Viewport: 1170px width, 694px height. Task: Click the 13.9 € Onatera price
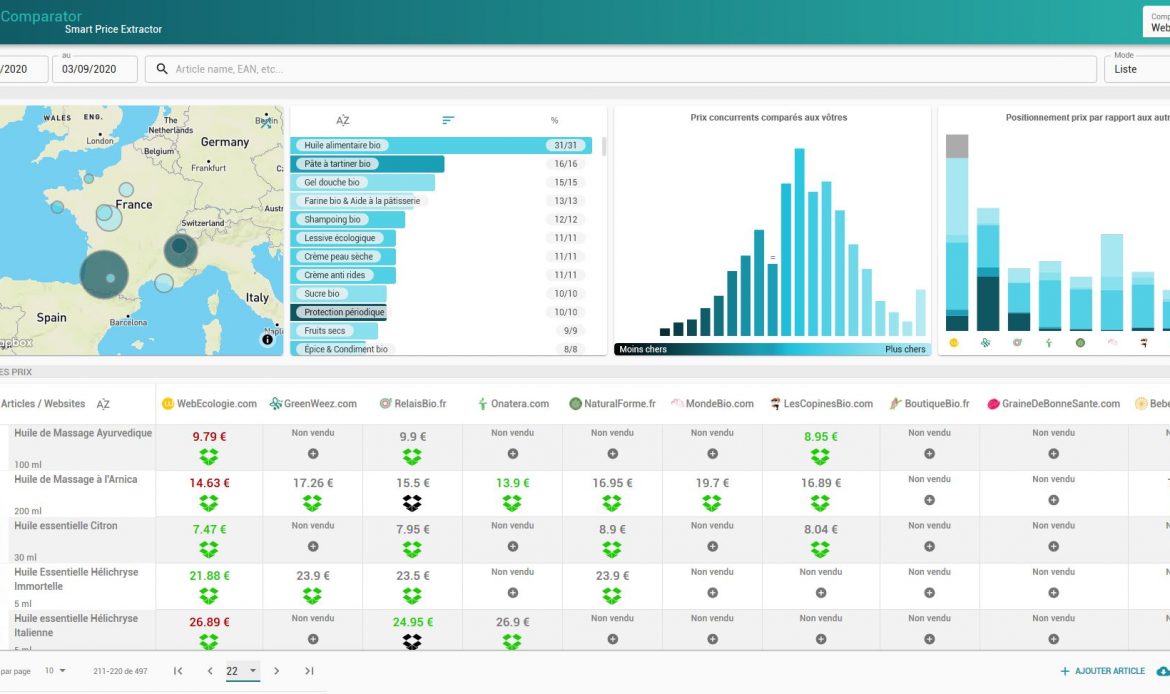coord(513,483)
